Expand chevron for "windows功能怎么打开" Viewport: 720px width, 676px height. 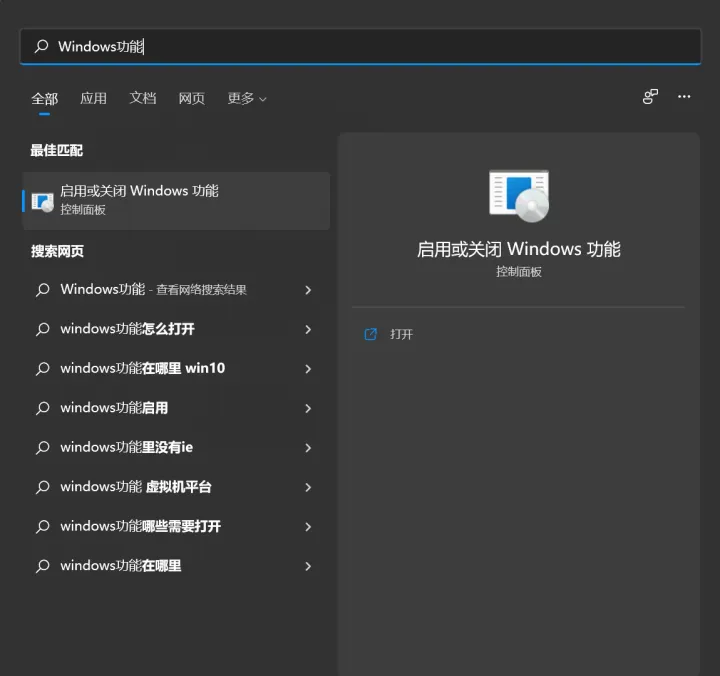click(308, 329)
